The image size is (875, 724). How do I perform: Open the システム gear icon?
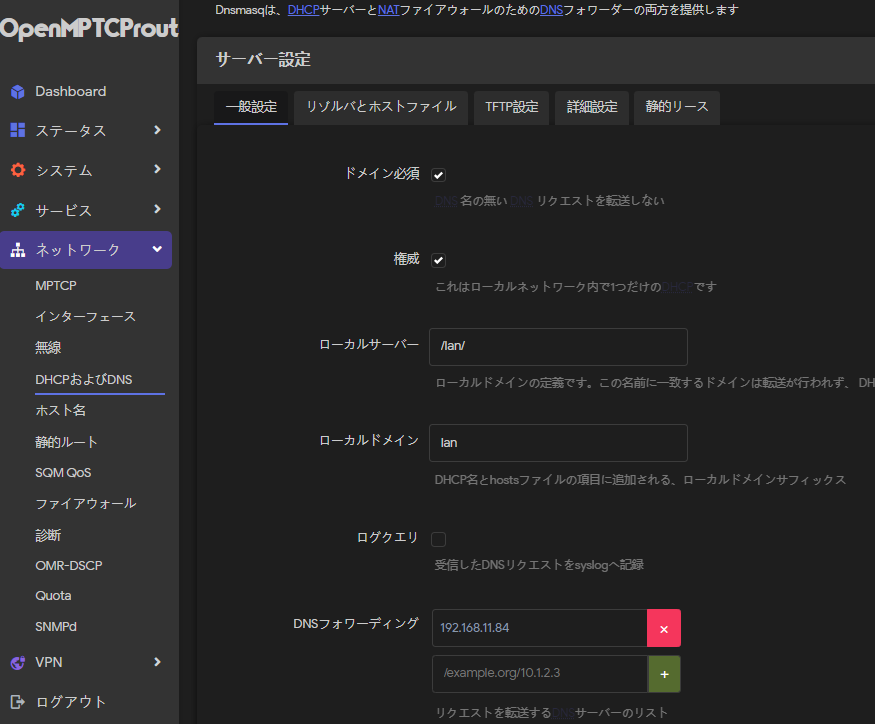[x=20, y=170]
